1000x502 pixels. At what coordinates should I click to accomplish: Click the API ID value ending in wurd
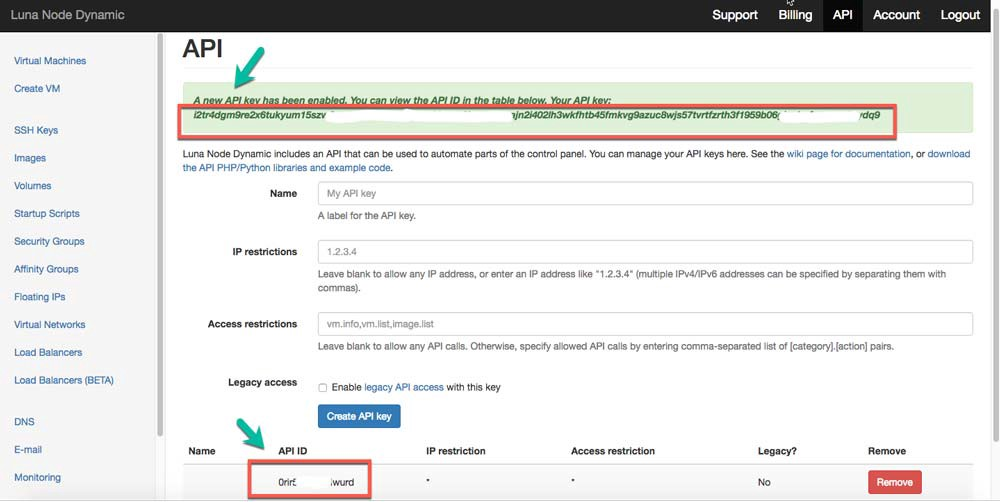tap(316, 482)
